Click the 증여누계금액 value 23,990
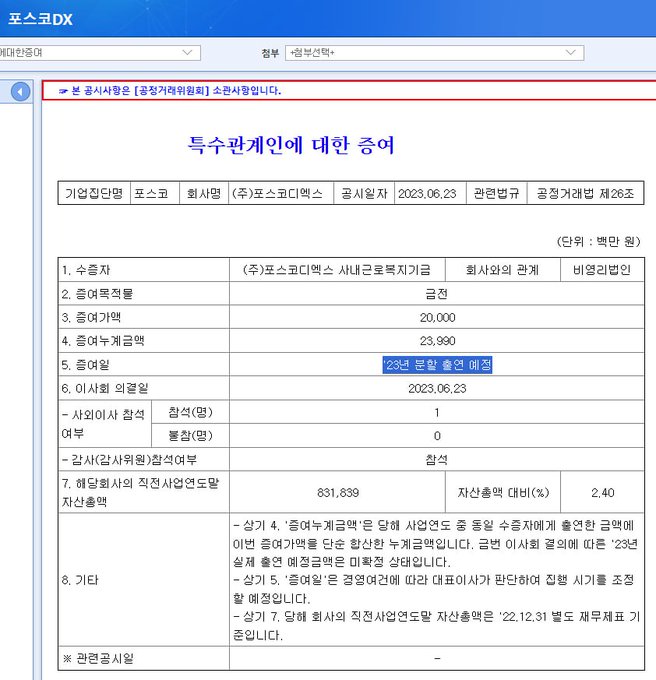The height and width of the screenshot is (680, 656). [437, 341]
